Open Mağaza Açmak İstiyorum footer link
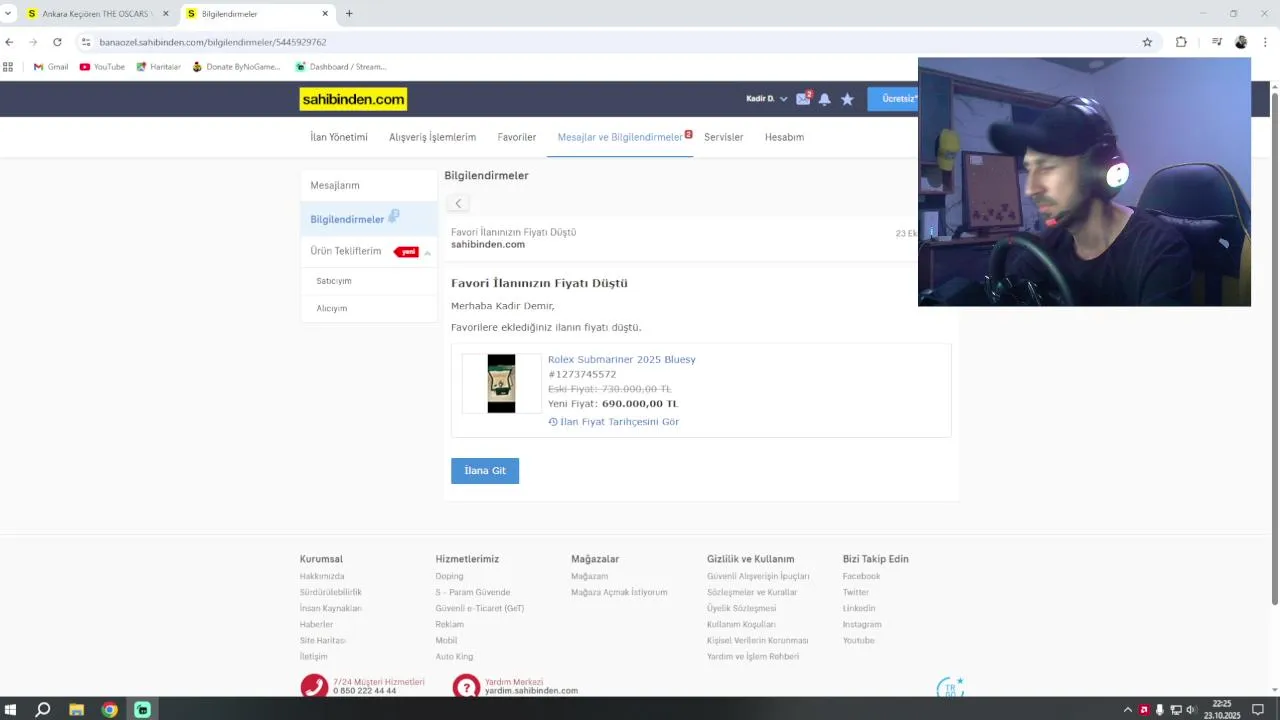The width and height of the screenshot is (1280, 720). 619,592
